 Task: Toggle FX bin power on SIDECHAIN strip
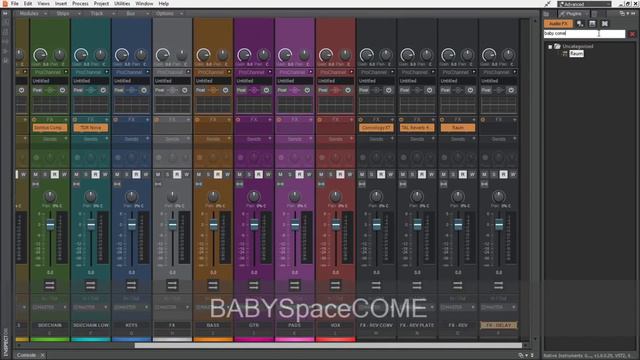34,120
